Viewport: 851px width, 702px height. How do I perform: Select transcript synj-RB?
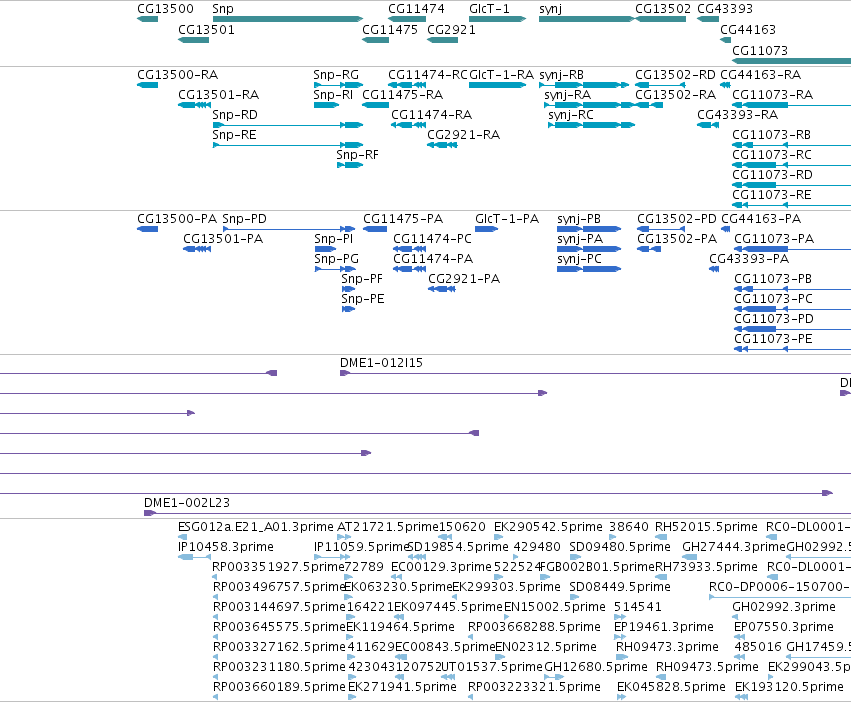[584, 85]
